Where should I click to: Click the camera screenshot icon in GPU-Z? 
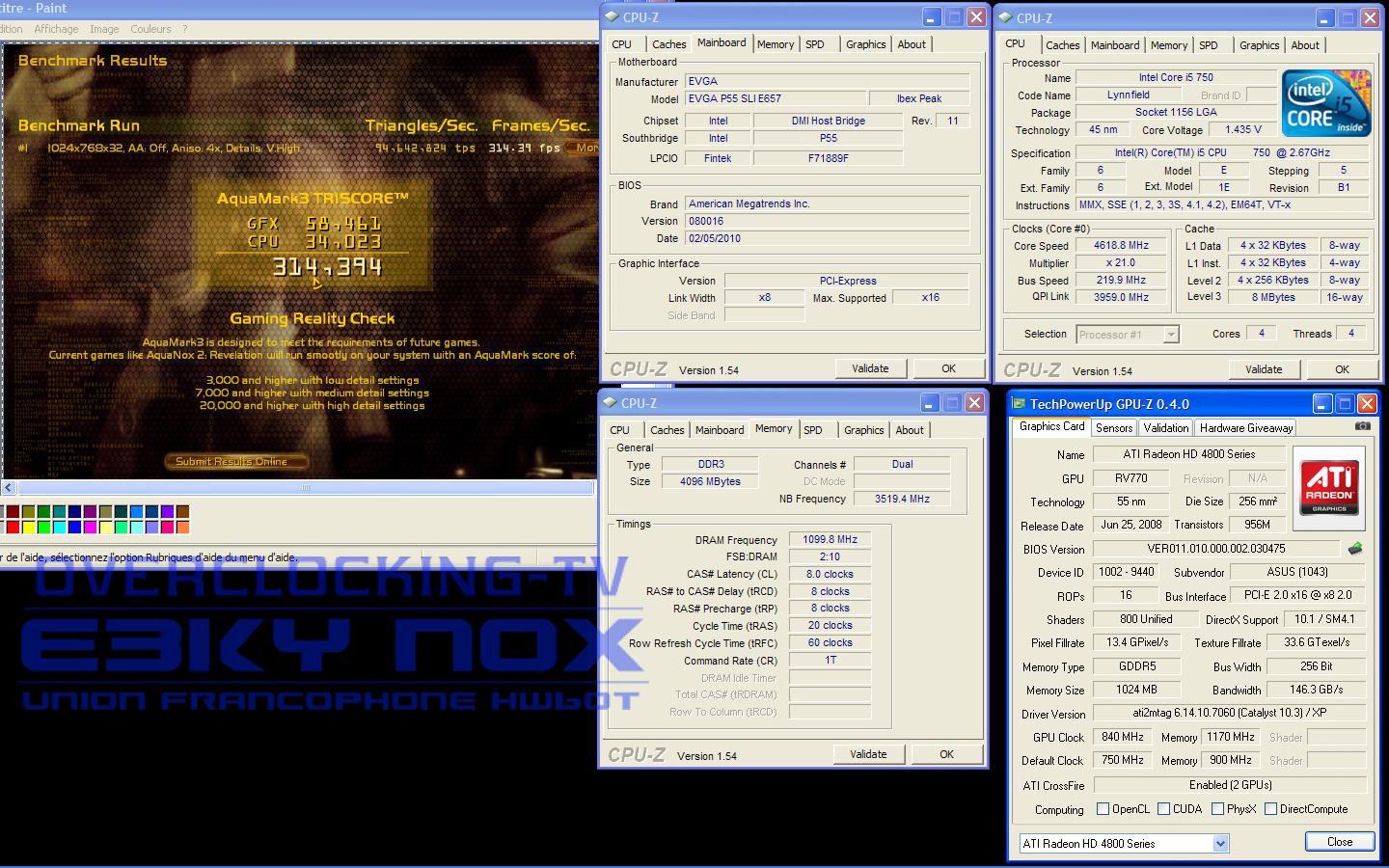pyautogui.click(x=1362, y=425)
